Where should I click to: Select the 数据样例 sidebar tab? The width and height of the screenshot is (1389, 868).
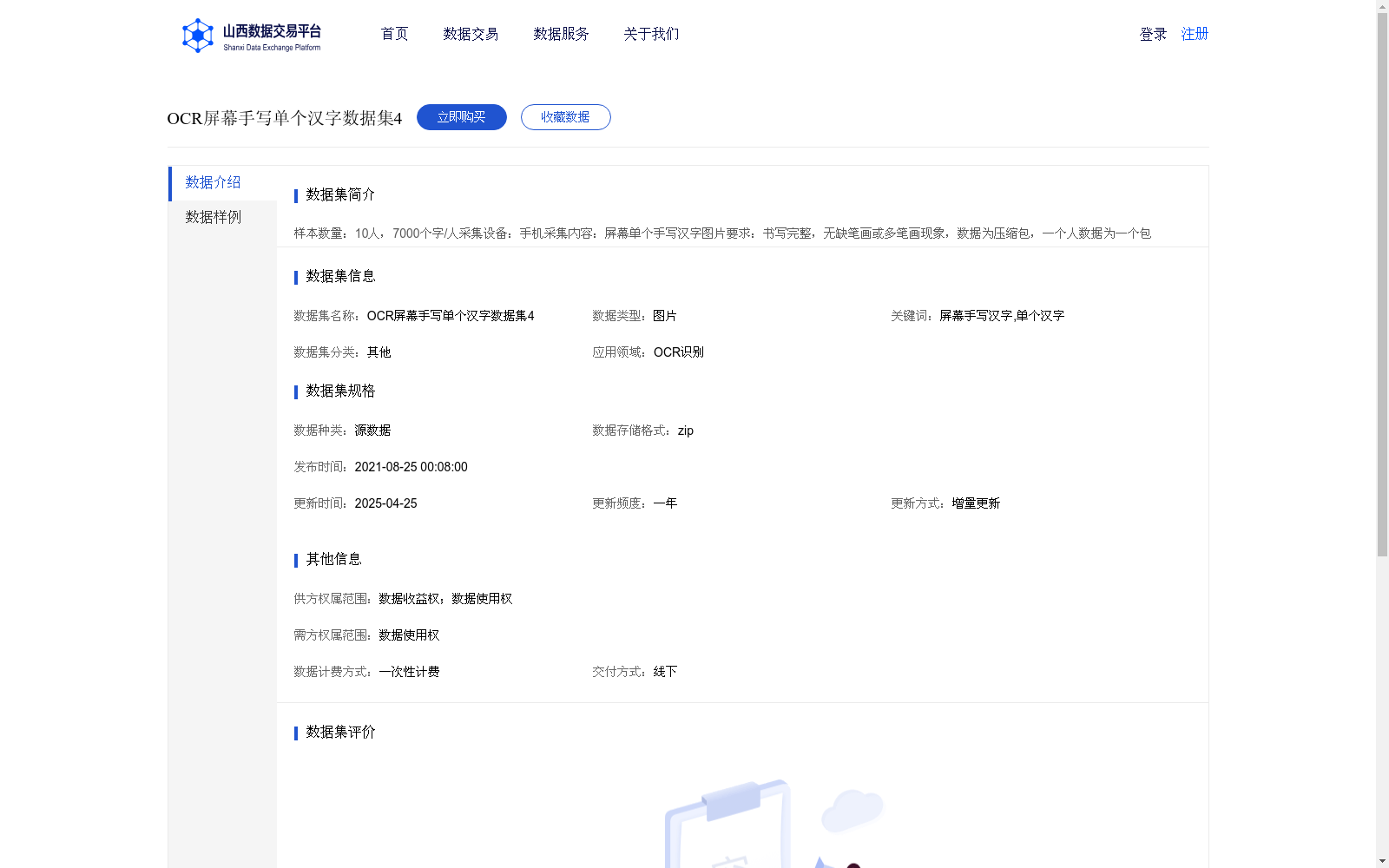(x=222, y=218)
